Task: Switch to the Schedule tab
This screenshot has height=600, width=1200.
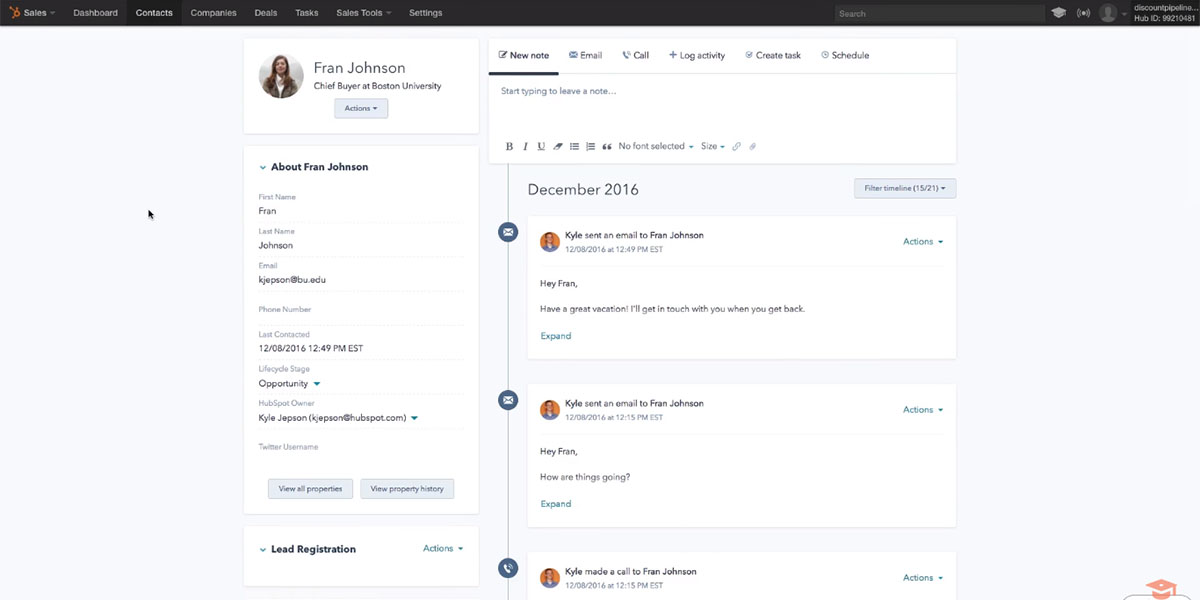Action: coord(845,55)
